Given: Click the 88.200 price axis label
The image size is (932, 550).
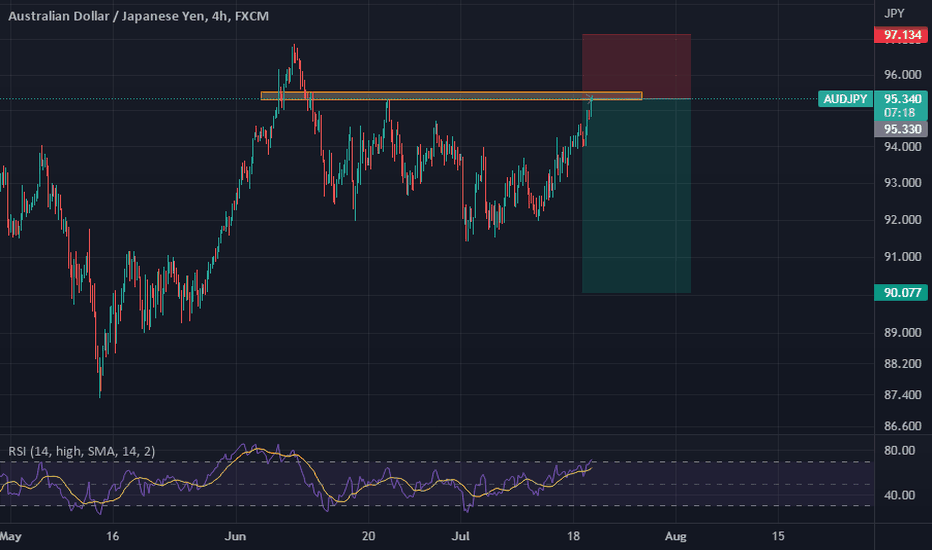Looking at the screenshot, I should pos(902,363).
